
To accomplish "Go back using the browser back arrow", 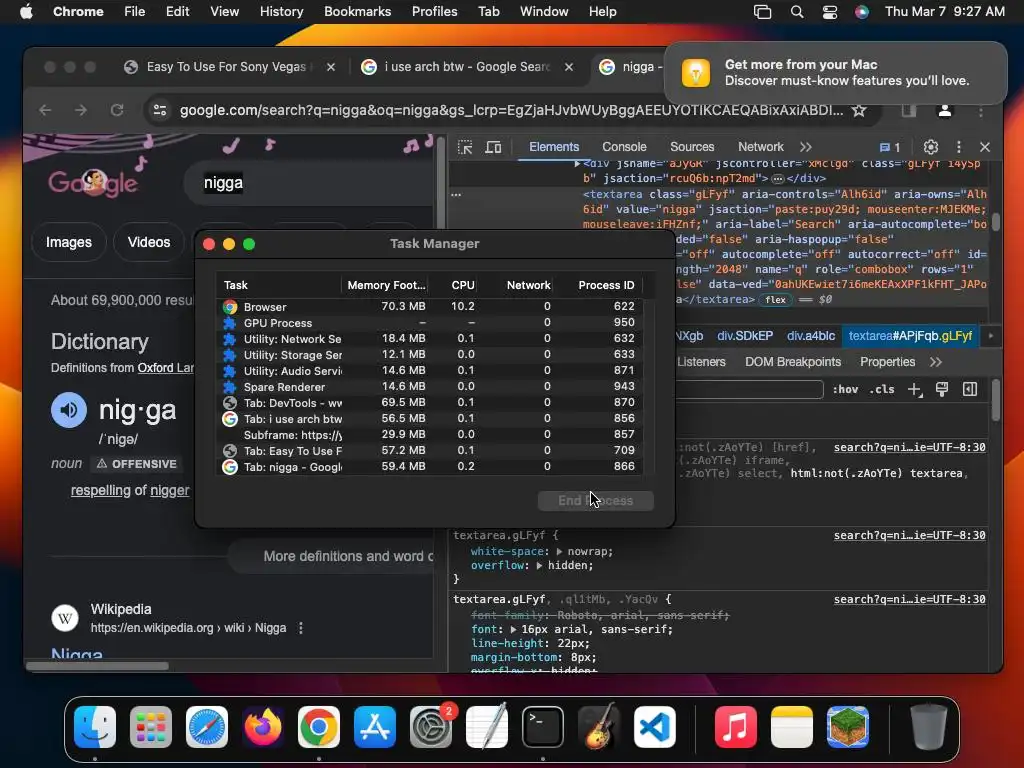I will click(x=45, y=110).
